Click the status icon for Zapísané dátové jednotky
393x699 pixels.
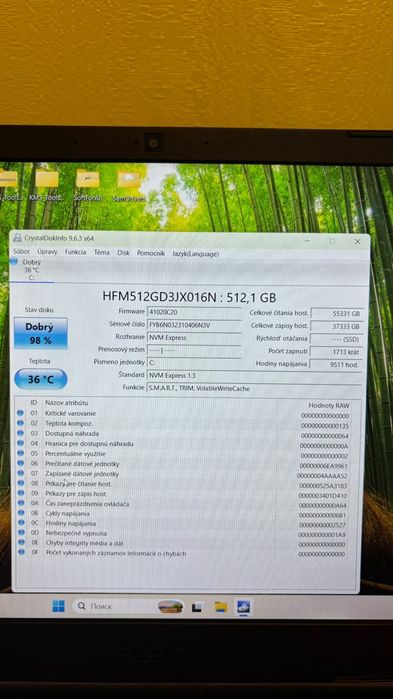tap(20, 473)
